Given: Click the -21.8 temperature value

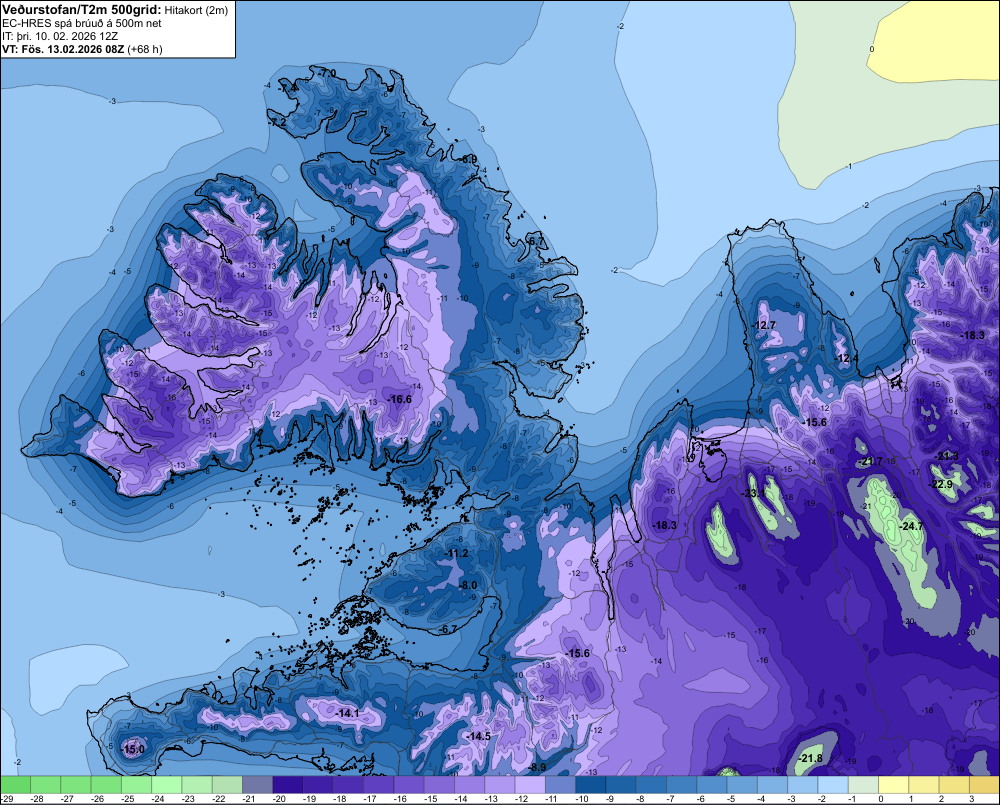Looking at the screenshot, I should point(810,758).
